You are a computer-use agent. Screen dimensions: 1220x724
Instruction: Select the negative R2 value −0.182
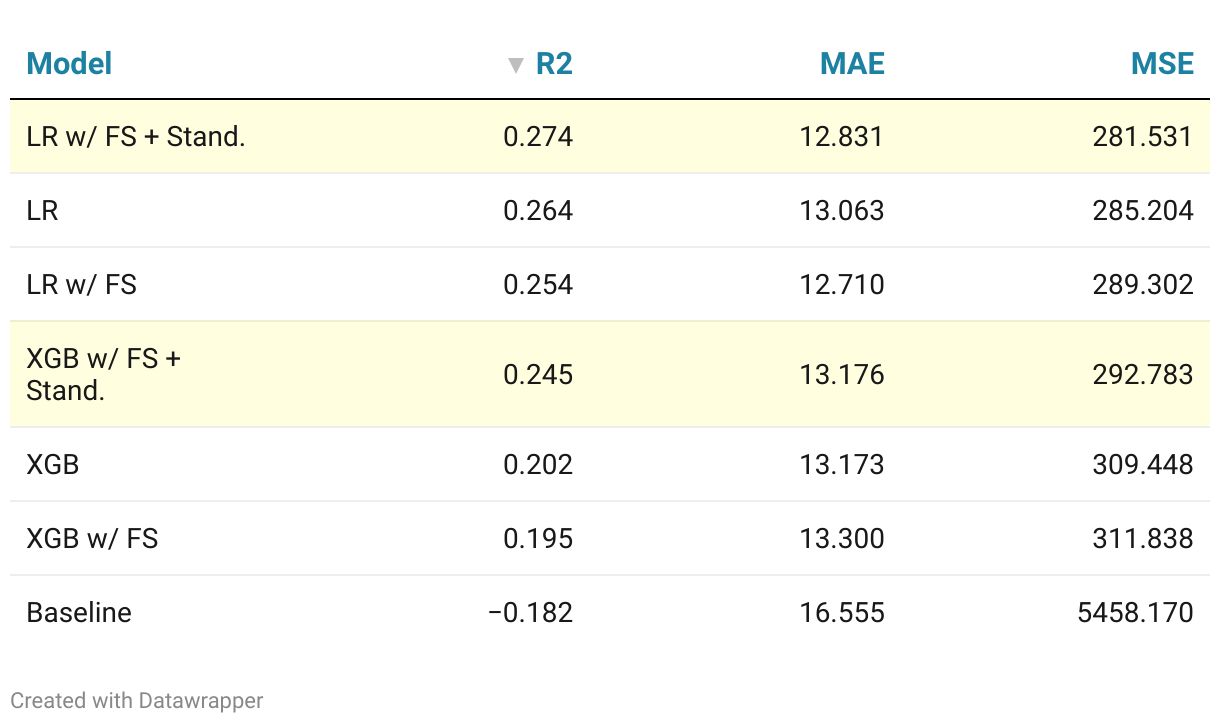click(530, 612)
